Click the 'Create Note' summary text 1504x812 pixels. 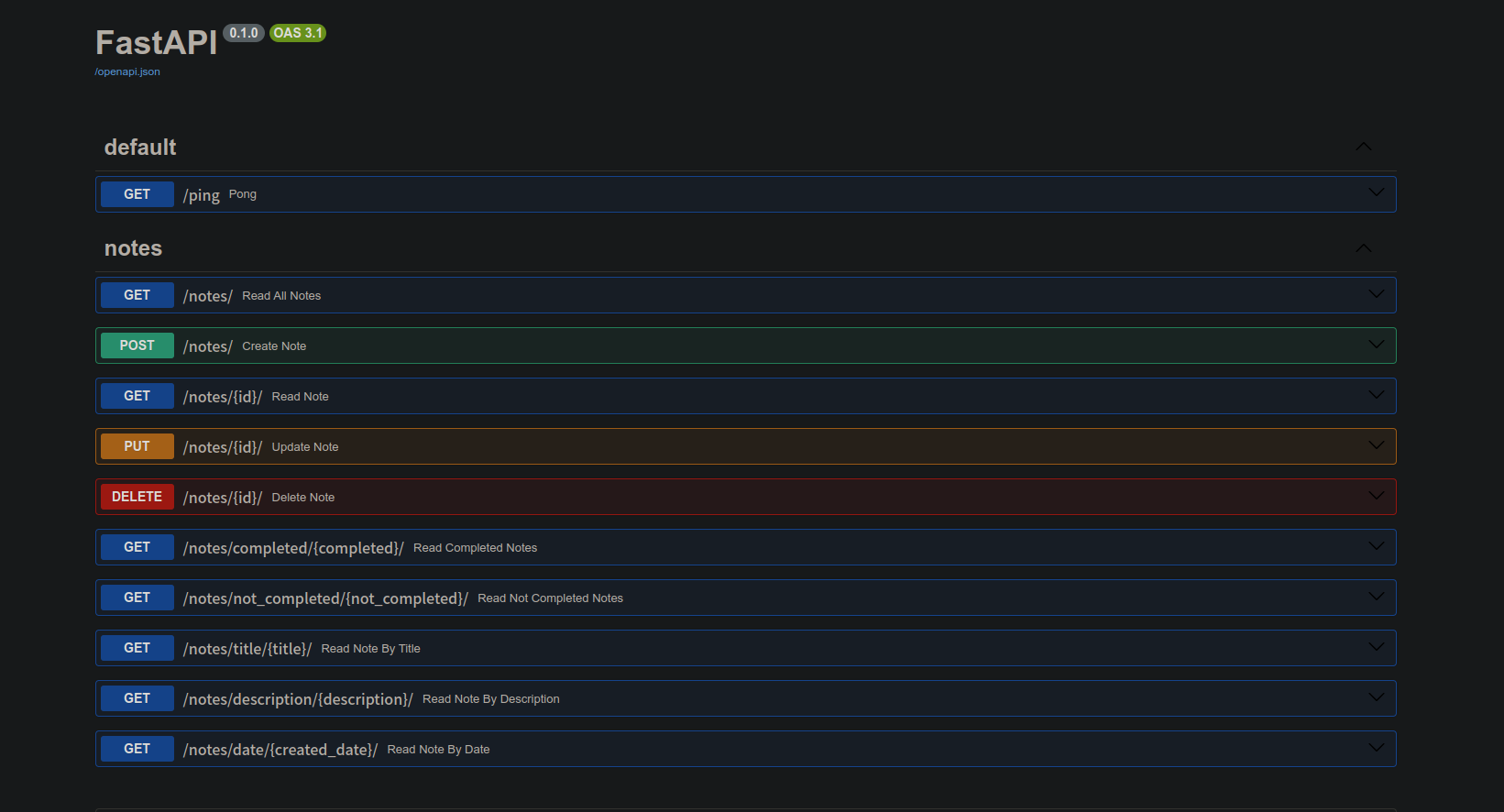pyautogui.click(x=274, y=346)
